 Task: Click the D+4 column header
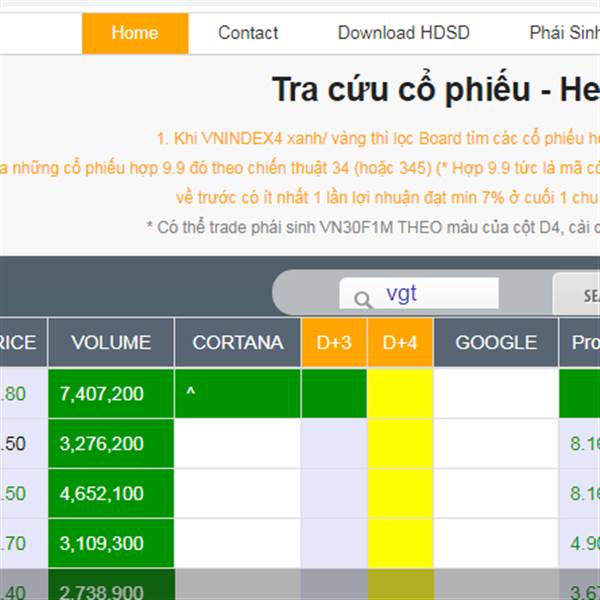tap(400, 342)
